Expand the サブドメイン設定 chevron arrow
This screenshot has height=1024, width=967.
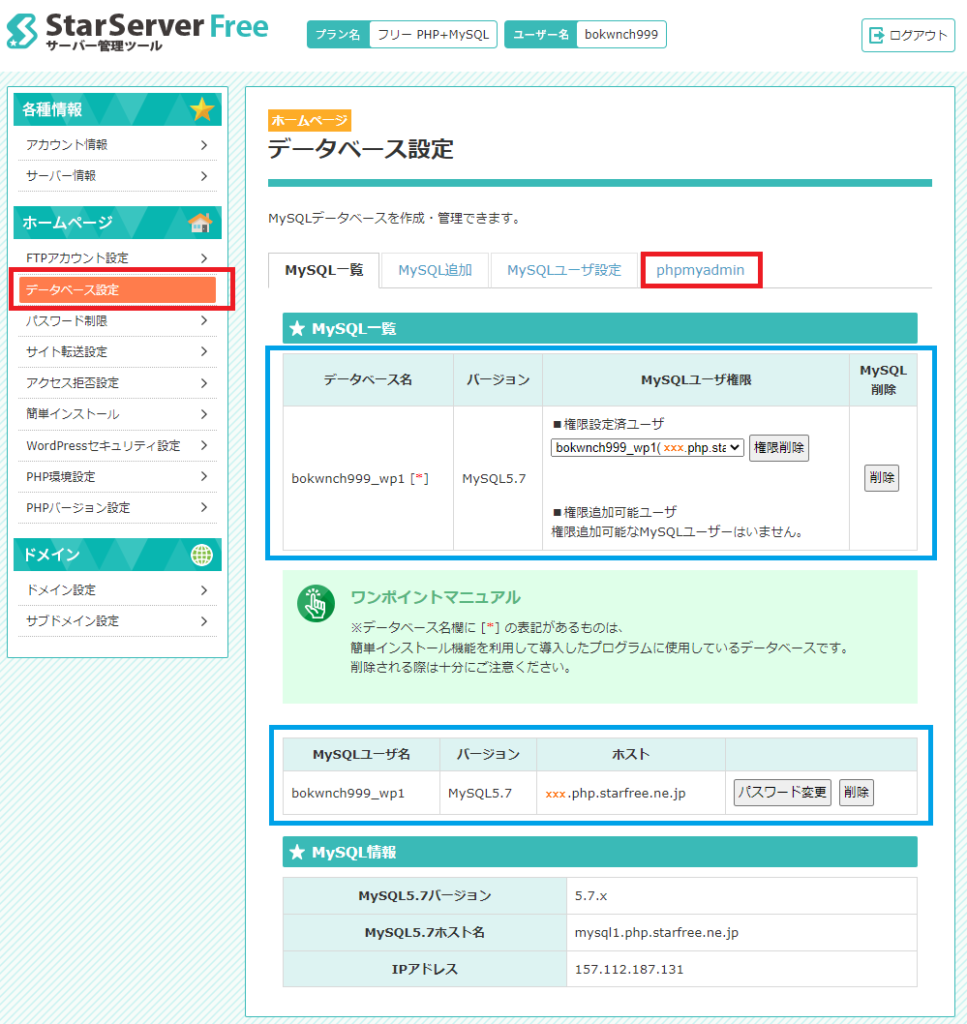pos(204,621)
